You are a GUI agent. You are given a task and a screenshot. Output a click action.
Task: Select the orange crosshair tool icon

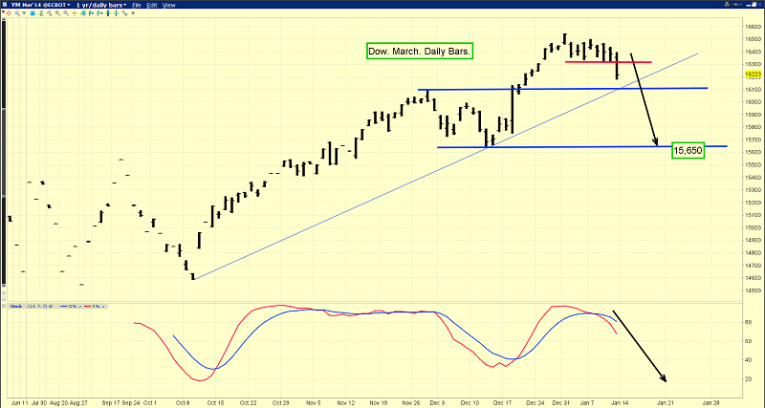coord(74,13)
